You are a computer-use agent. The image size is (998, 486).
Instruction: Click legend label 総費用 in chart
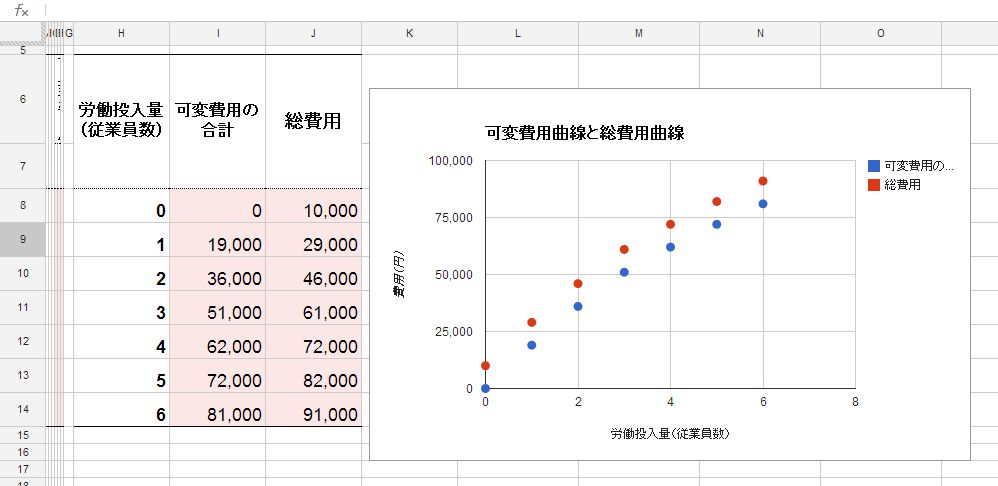(903, 185)
